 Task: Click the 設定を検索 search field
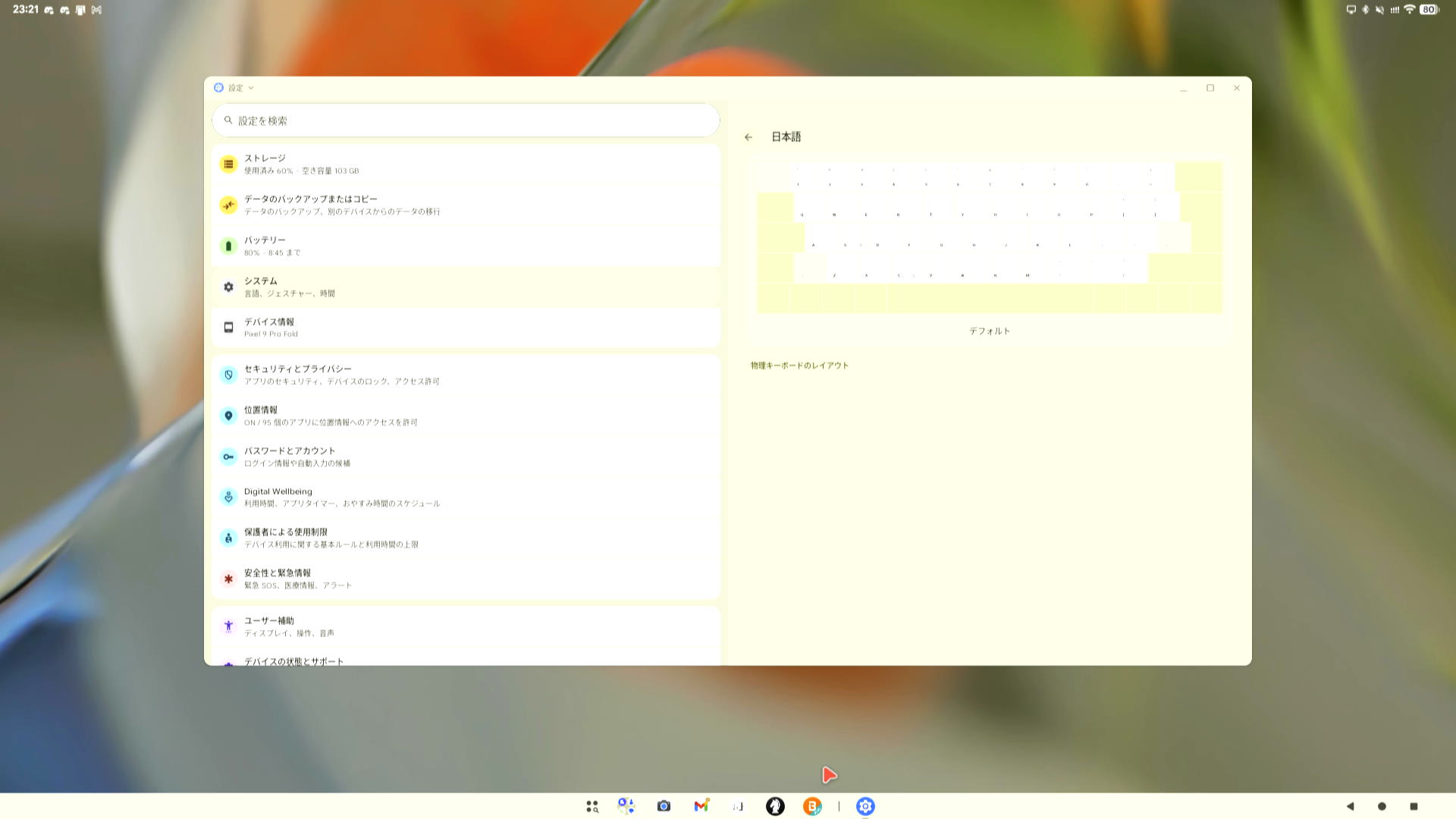464,121
